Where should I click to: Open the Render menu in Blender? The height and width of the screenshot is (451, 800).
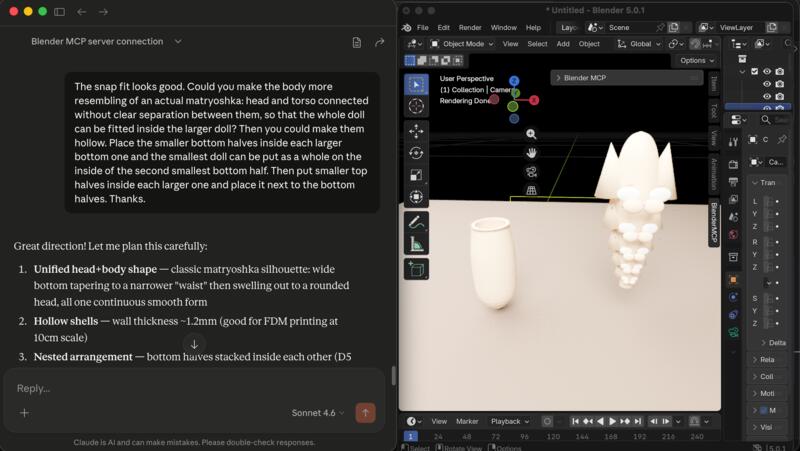point(470,28)
